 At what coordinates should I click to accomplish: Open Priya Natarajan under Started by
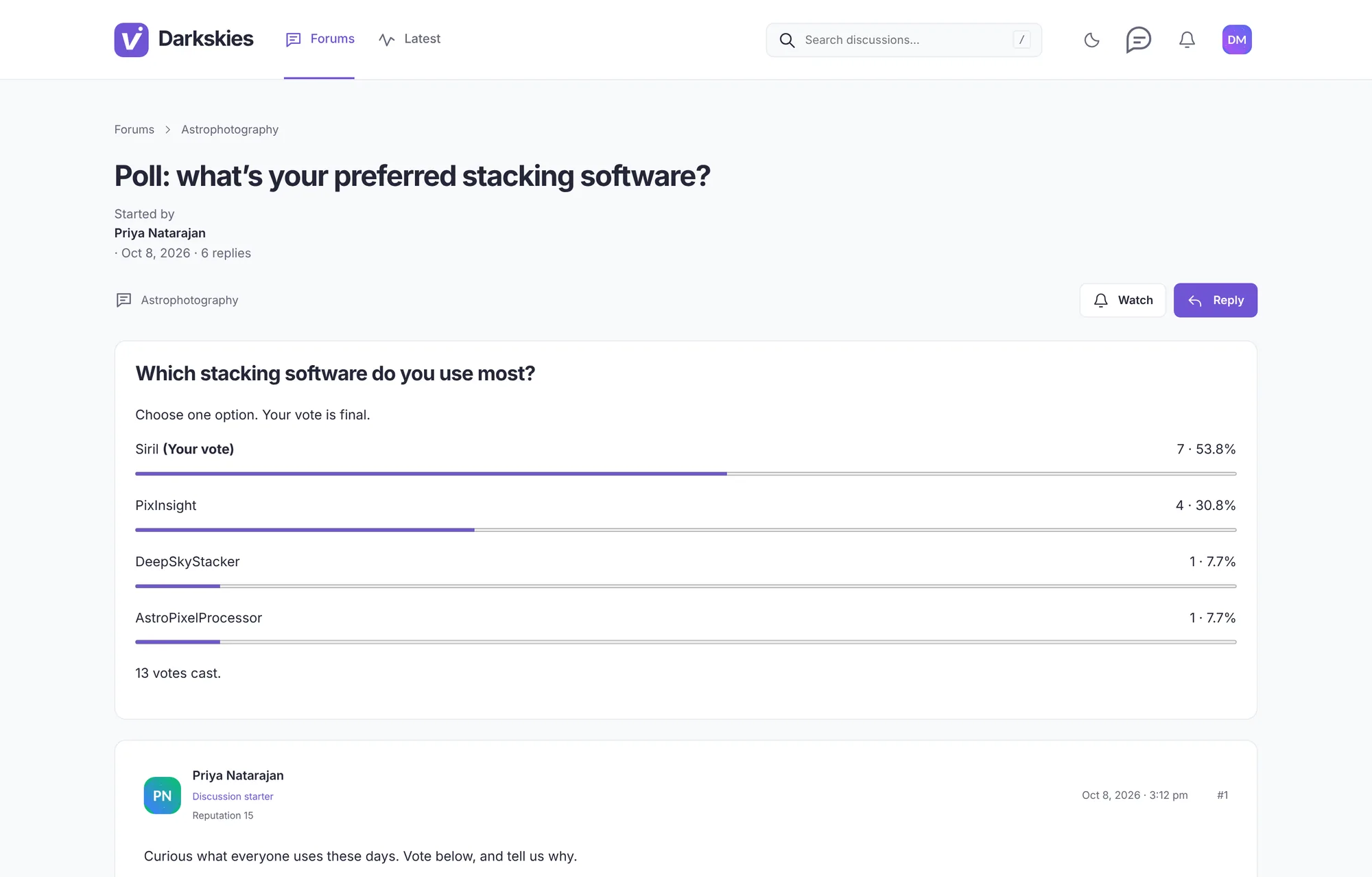(160, 233)
